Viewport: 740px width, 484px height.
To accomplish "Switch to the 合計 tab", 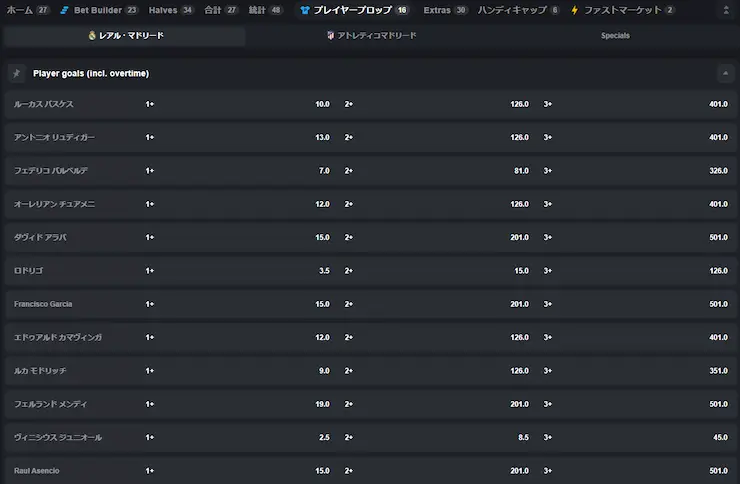I will pos(221,10).
